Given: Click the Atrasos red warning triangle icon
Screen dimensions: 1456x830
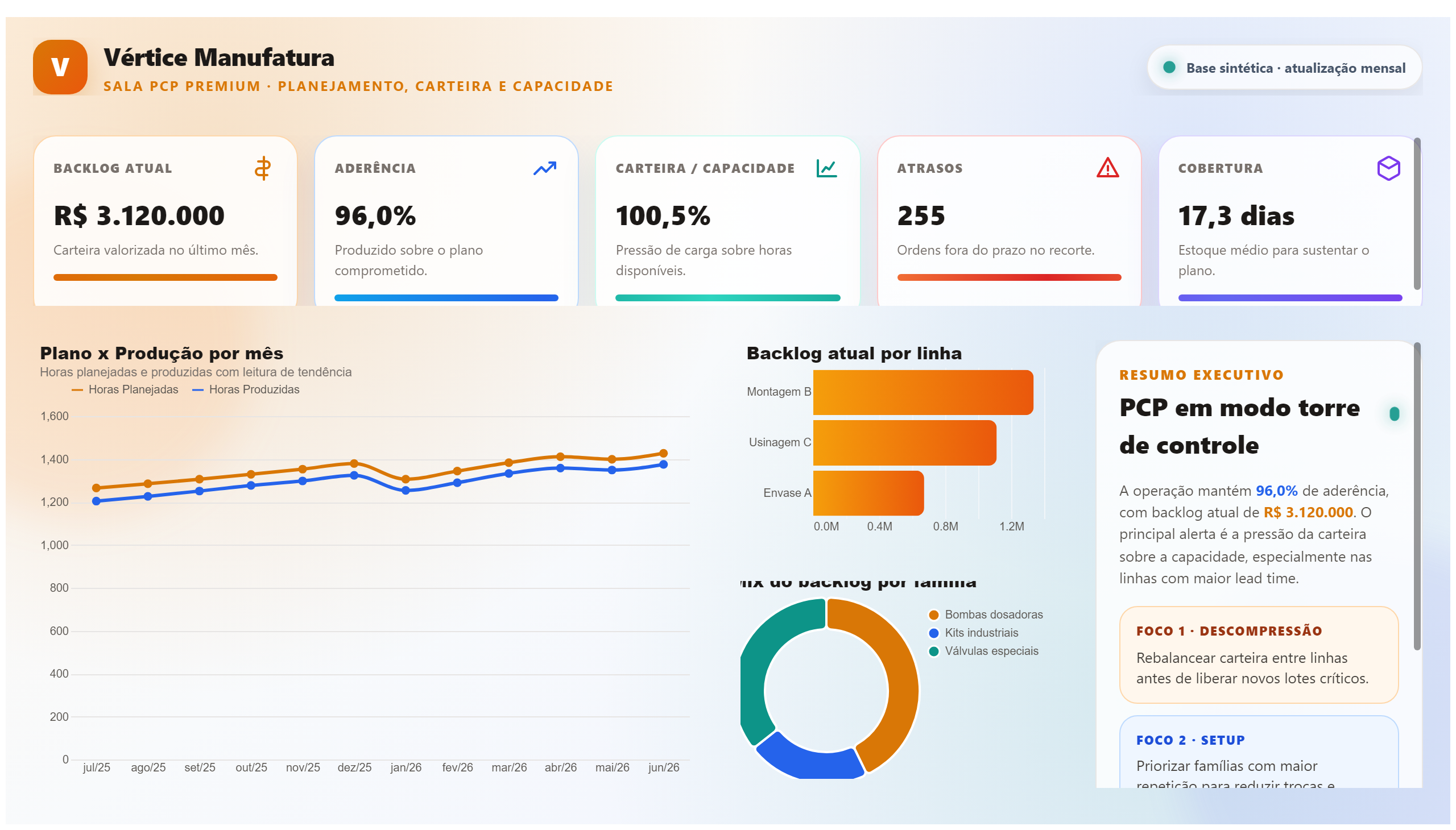Looking at the screenshot, I should (1107, 168).
